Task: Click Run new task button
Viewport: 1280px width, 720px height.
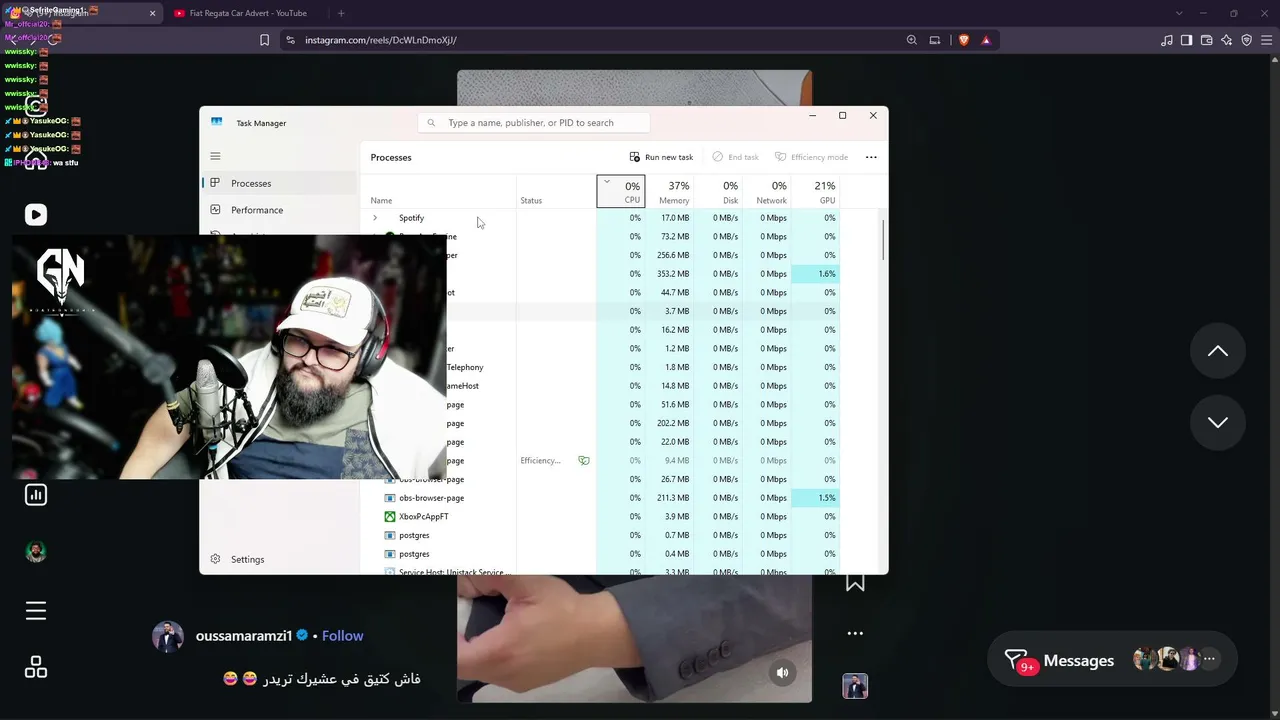Action: tap(661, 157)
